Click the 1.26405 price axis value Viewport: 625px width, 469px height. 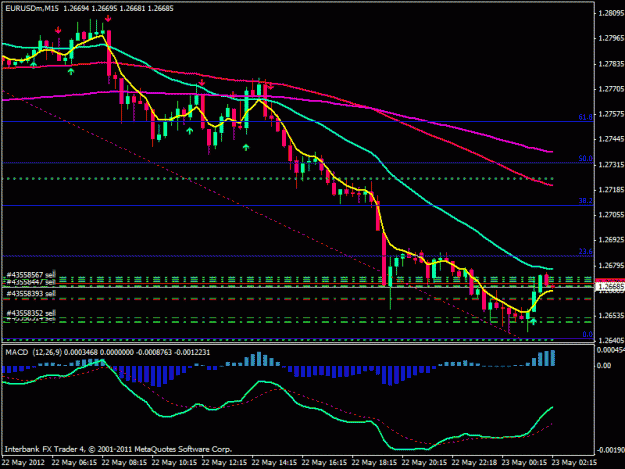click(x=611, y=341)
